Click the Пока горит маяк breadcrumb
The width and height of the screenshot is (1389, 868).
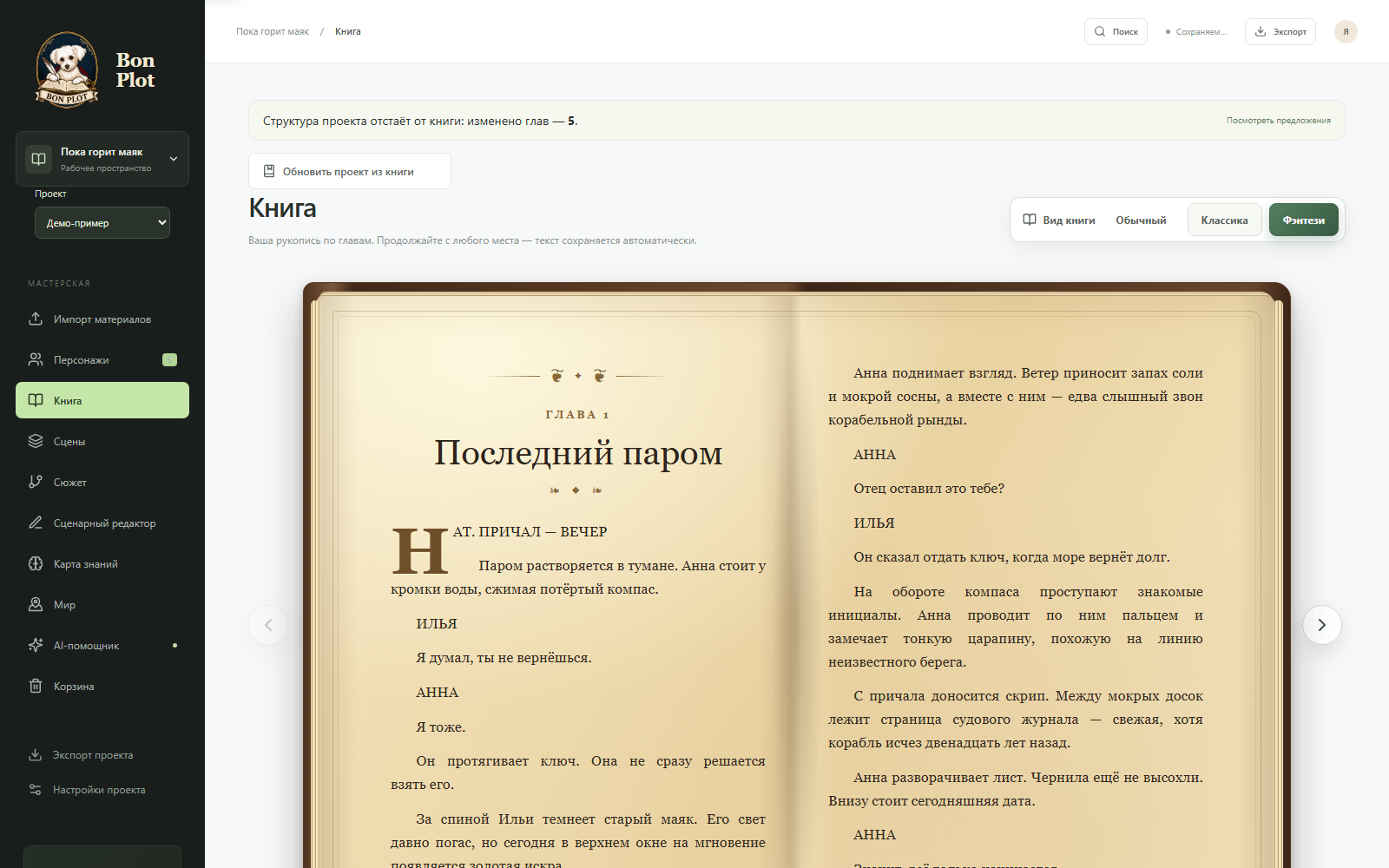[x=273, y=31]
